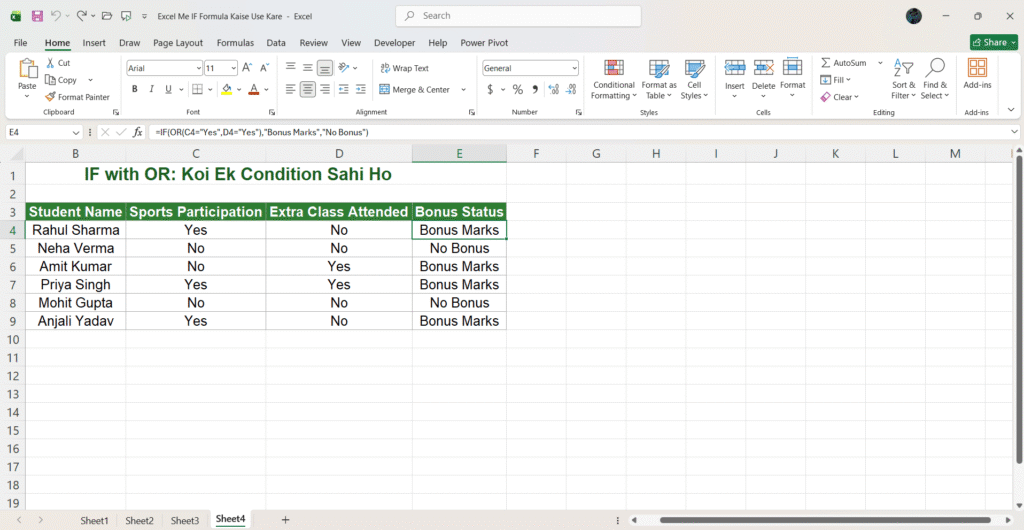The width and height of the screenshot is (1024, 530).
Task: Increase font size with larger A icon
Action: pyautogui.click(x=247, y=68)
